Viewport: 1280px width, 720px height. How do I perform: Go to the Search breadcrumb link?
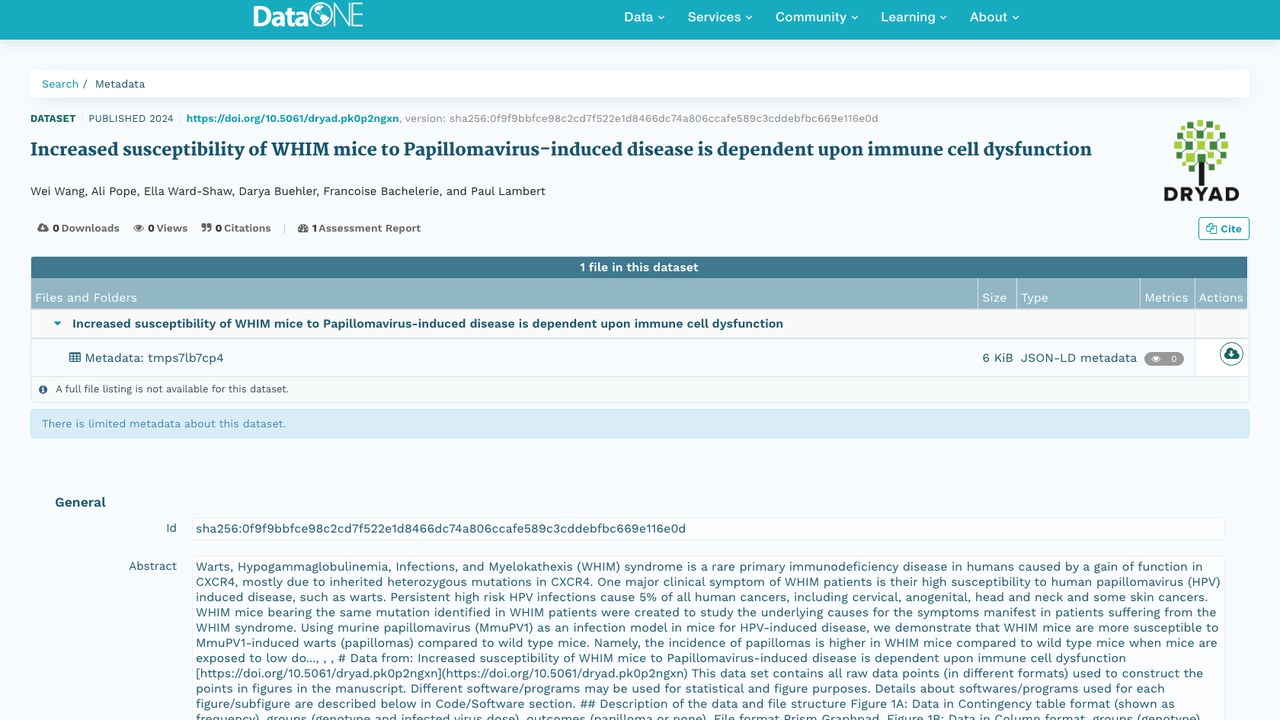pos(60,84)
